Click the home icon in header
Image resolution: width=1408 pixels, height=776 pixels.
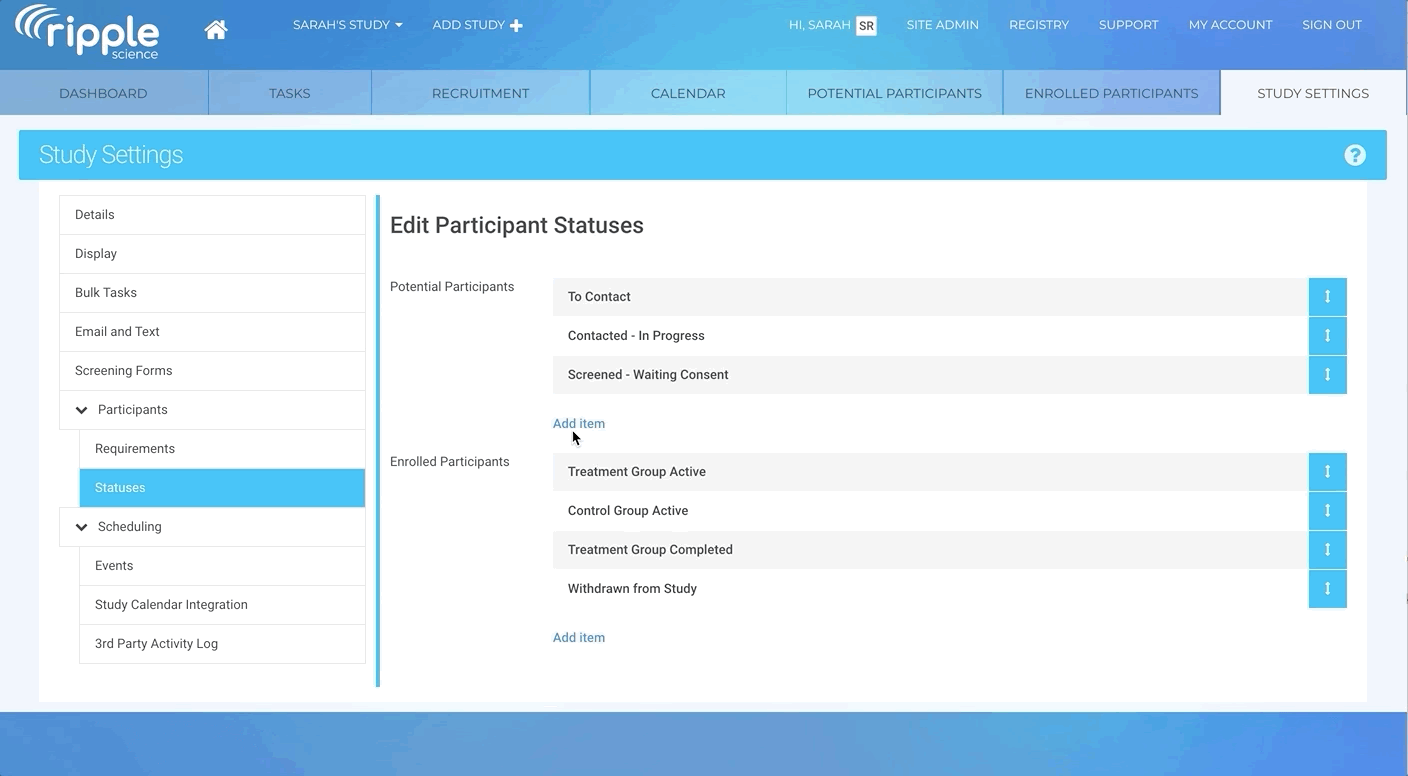pyautogui.click(x=215, y=29)
